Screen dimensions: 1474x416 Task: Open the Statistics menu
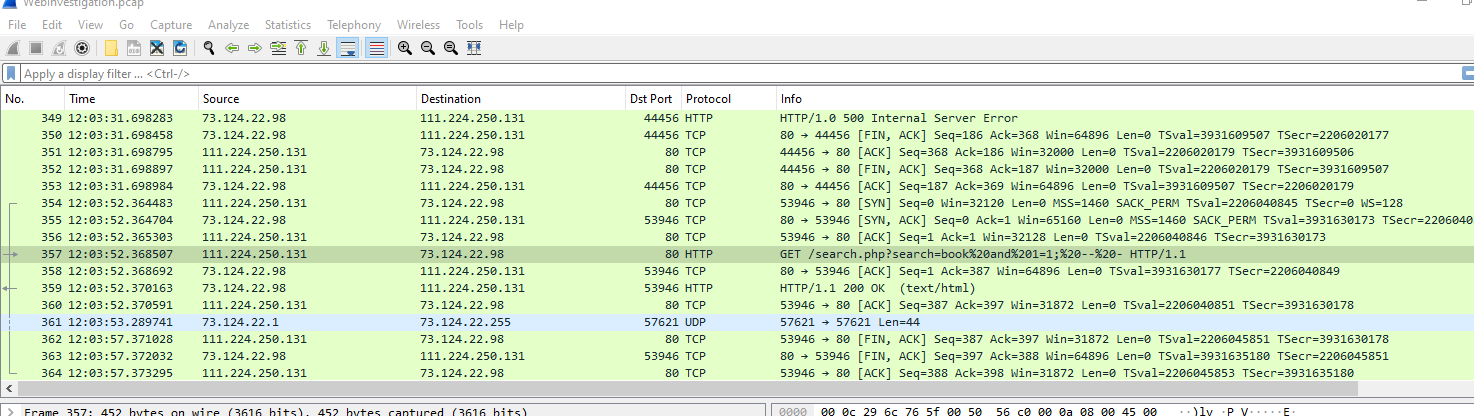[288, 24]
